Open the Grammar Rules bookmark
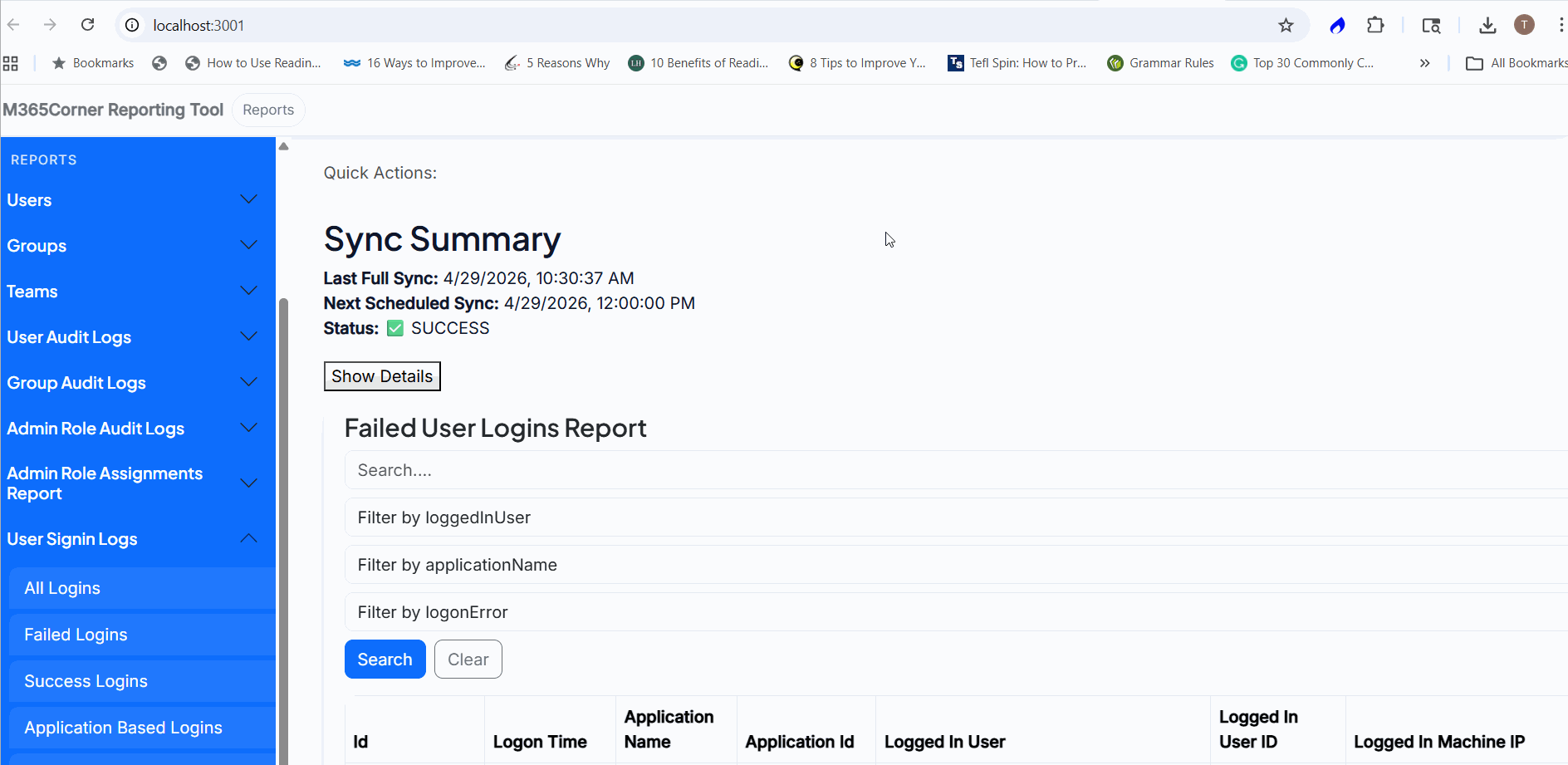 pyautogui.click(x=1160, y=63)
